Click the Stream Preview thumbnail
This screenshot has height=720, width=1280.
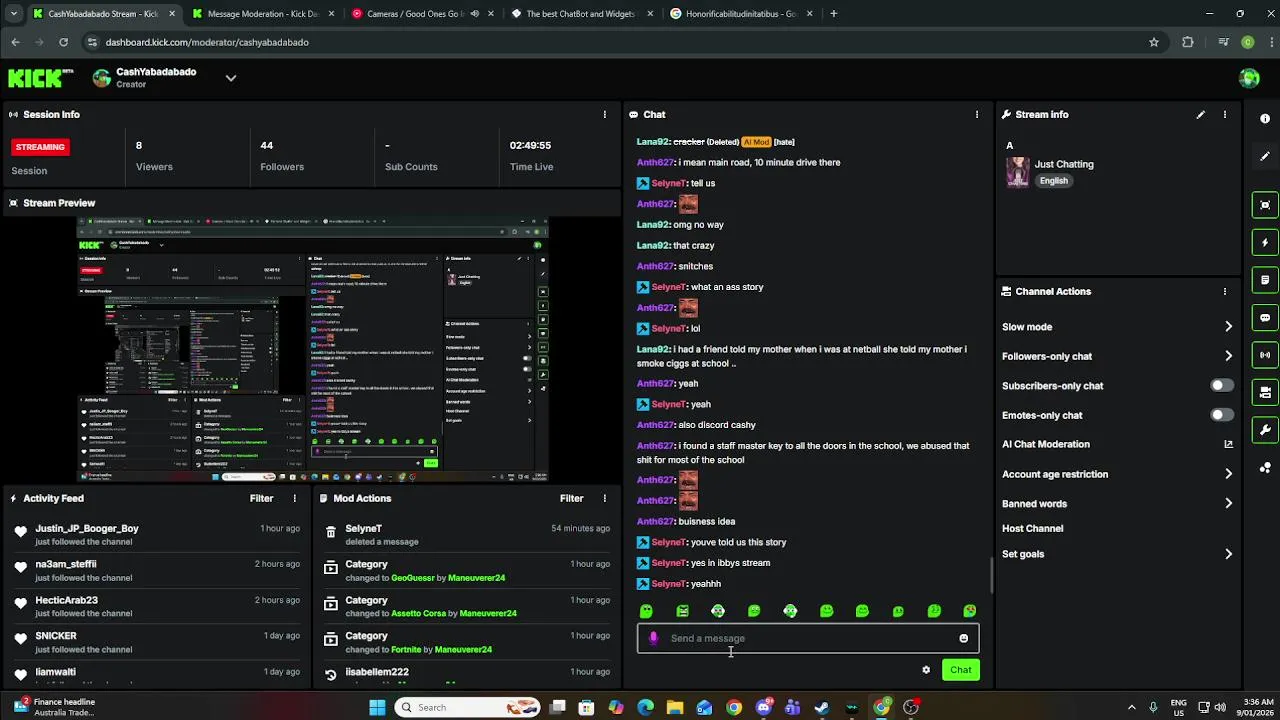(313, 349)
